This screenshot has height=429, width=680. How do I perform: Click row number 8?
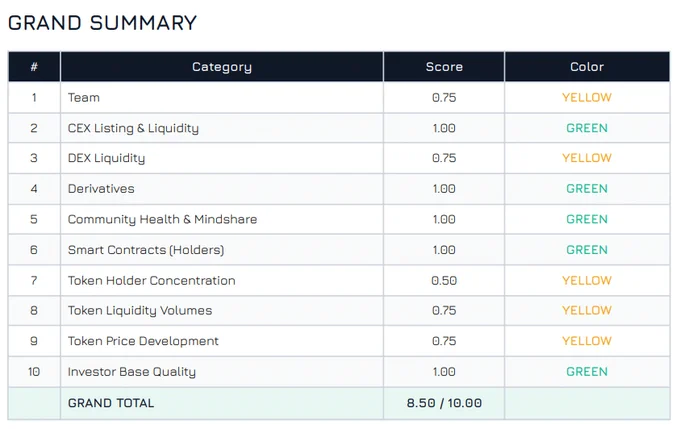pyautogui.click(x=34, y=311)
